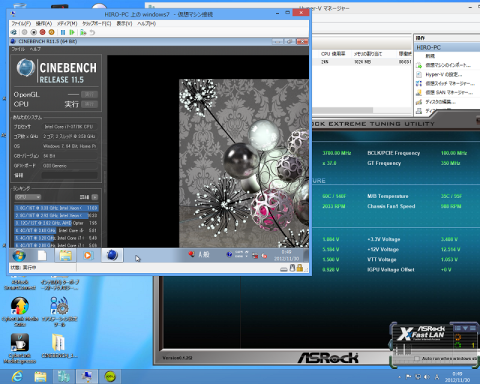Select ranking row 4 Intel Core score 5.61
The image size is (480, 384).
coord(56,230)
